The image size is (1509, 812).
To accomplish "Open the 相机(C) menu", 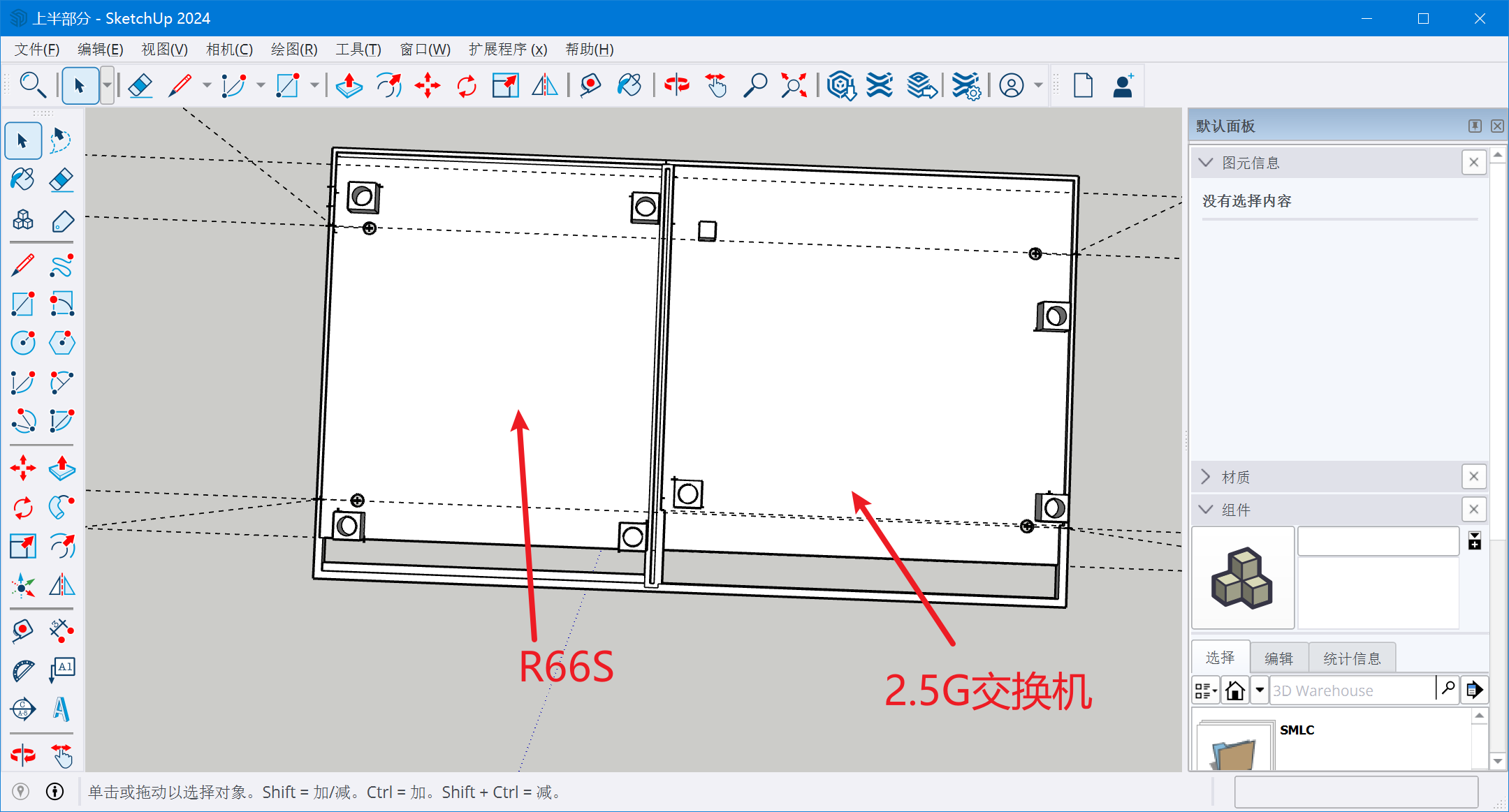I will 229,50.
